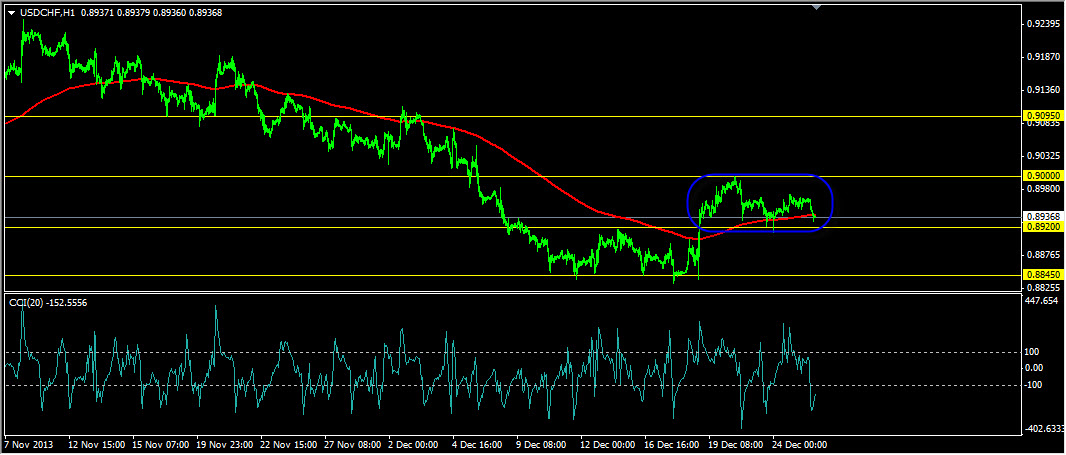Click the 19 Dec 08:00 time label
This screenshot has width=1066, height=455.
click(734, 445)
